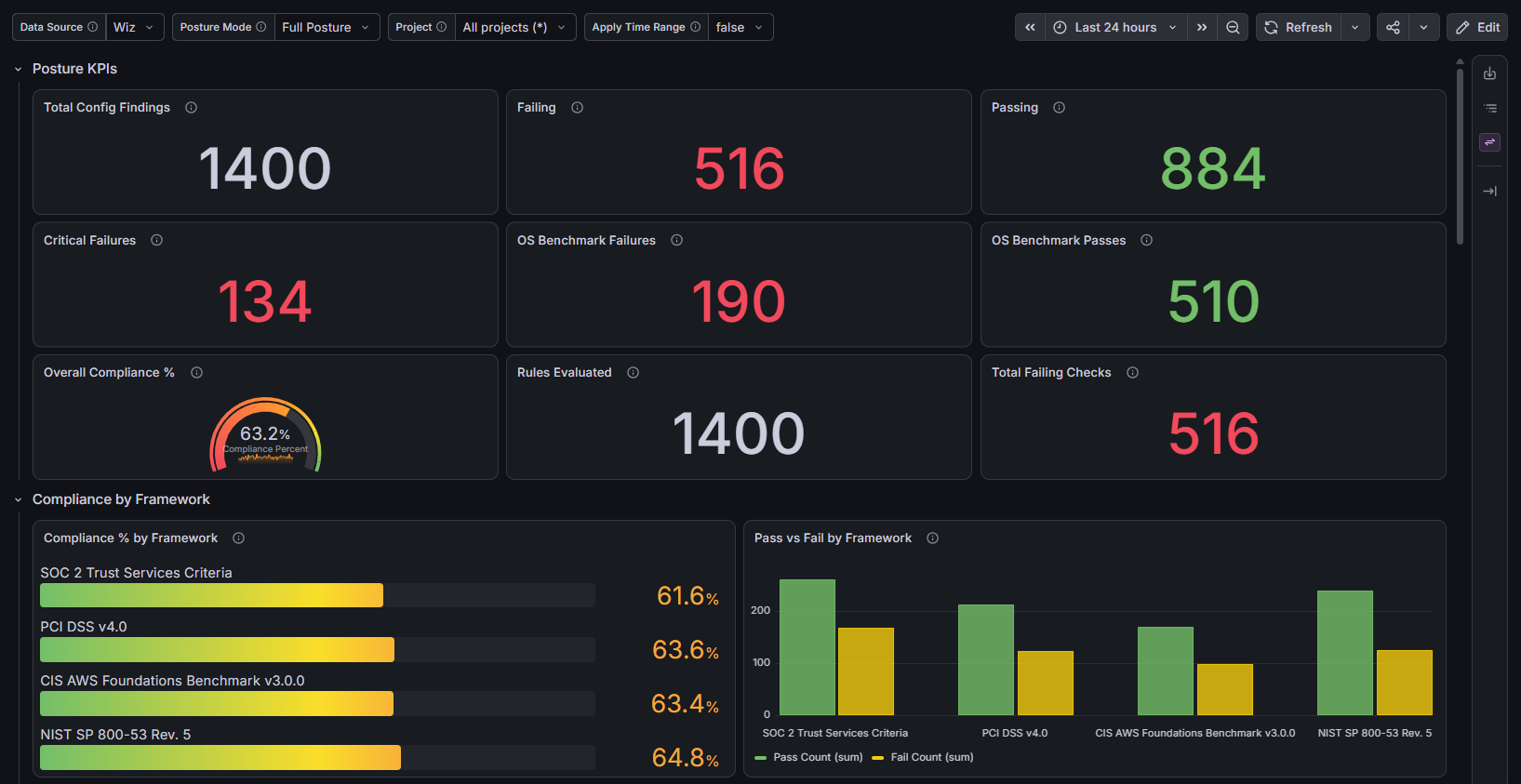This screenshot has width=1521, height=784.
Task: Click OS Benchmark Failures info icon
Action: tap(676, 240)
